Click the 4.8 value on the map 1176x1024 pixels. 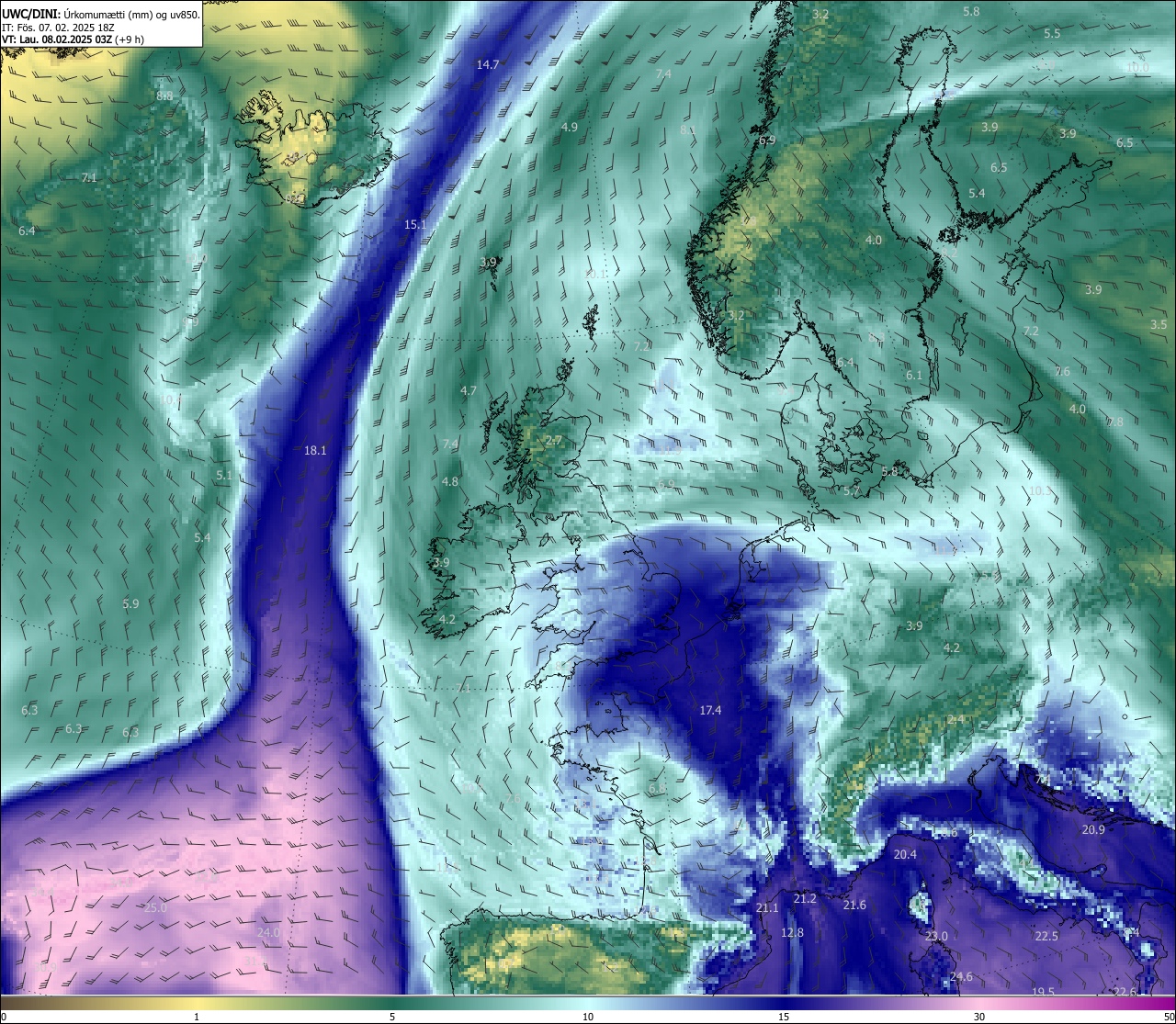pyautogui.click(x=450, y=481)
